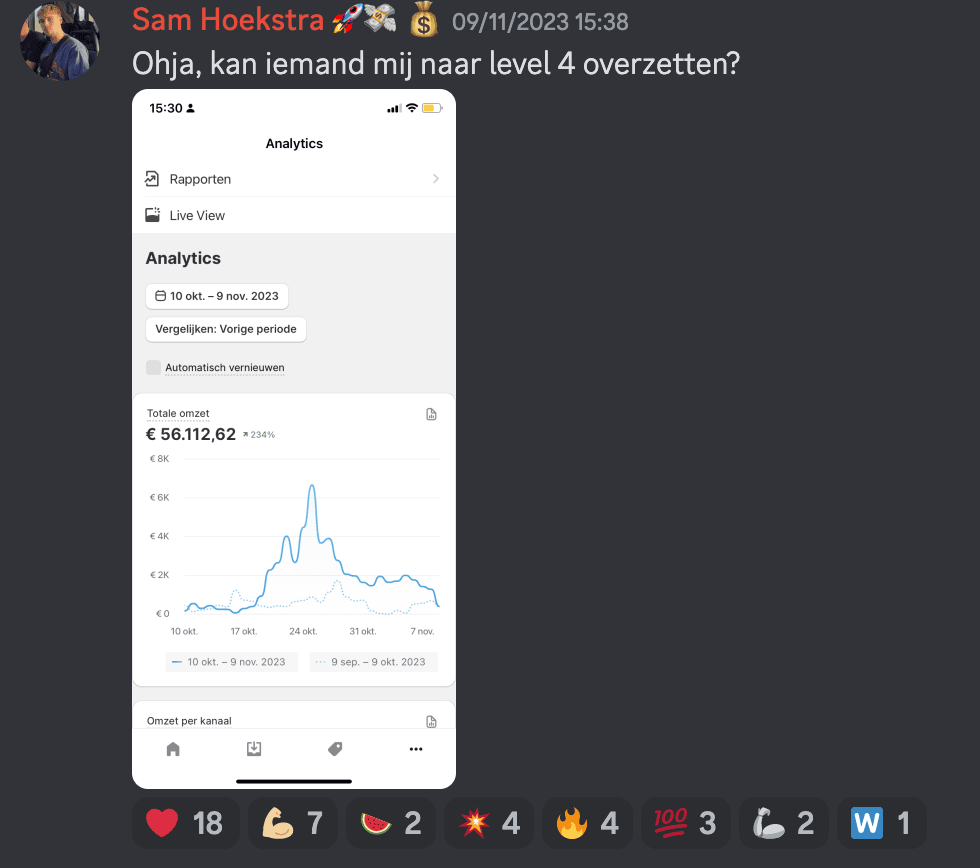Click the Totale omzet report export icon
The width and height of the screenshot is (980, 868).
click(432, 414)
